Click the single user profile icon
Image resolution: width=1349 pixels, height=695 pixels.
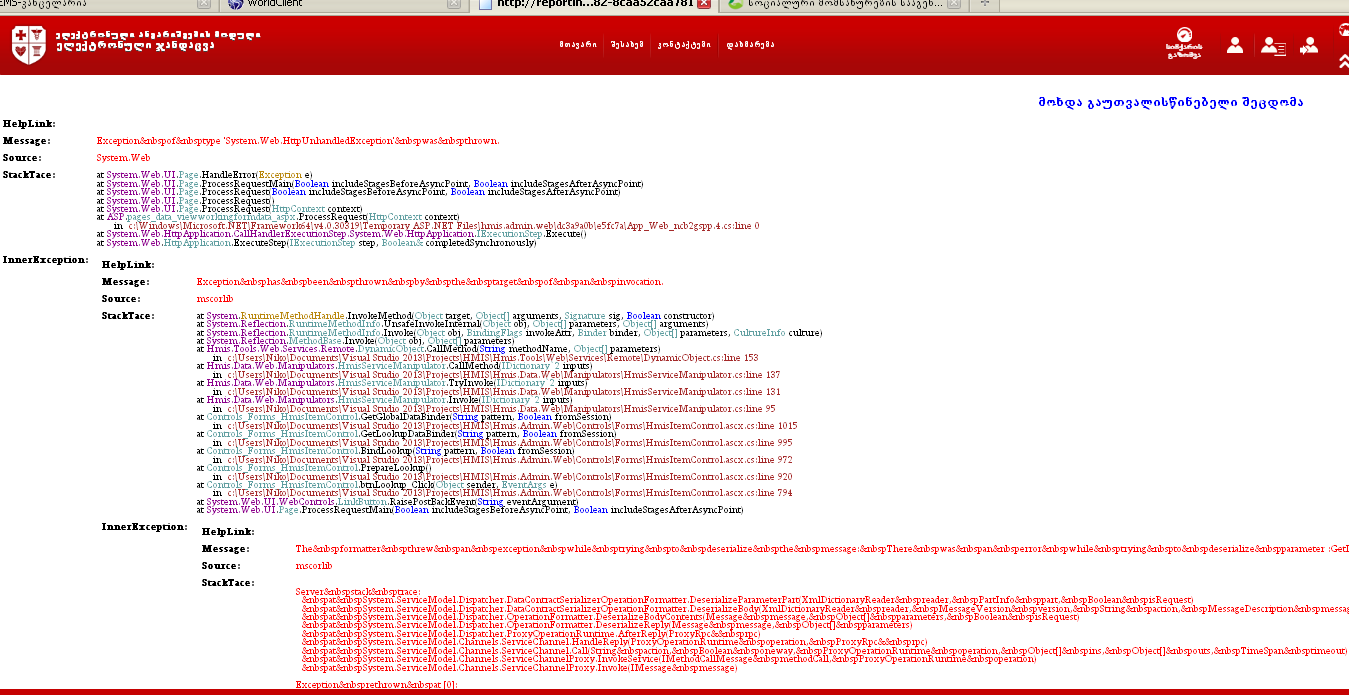(x=1235, y=45)
